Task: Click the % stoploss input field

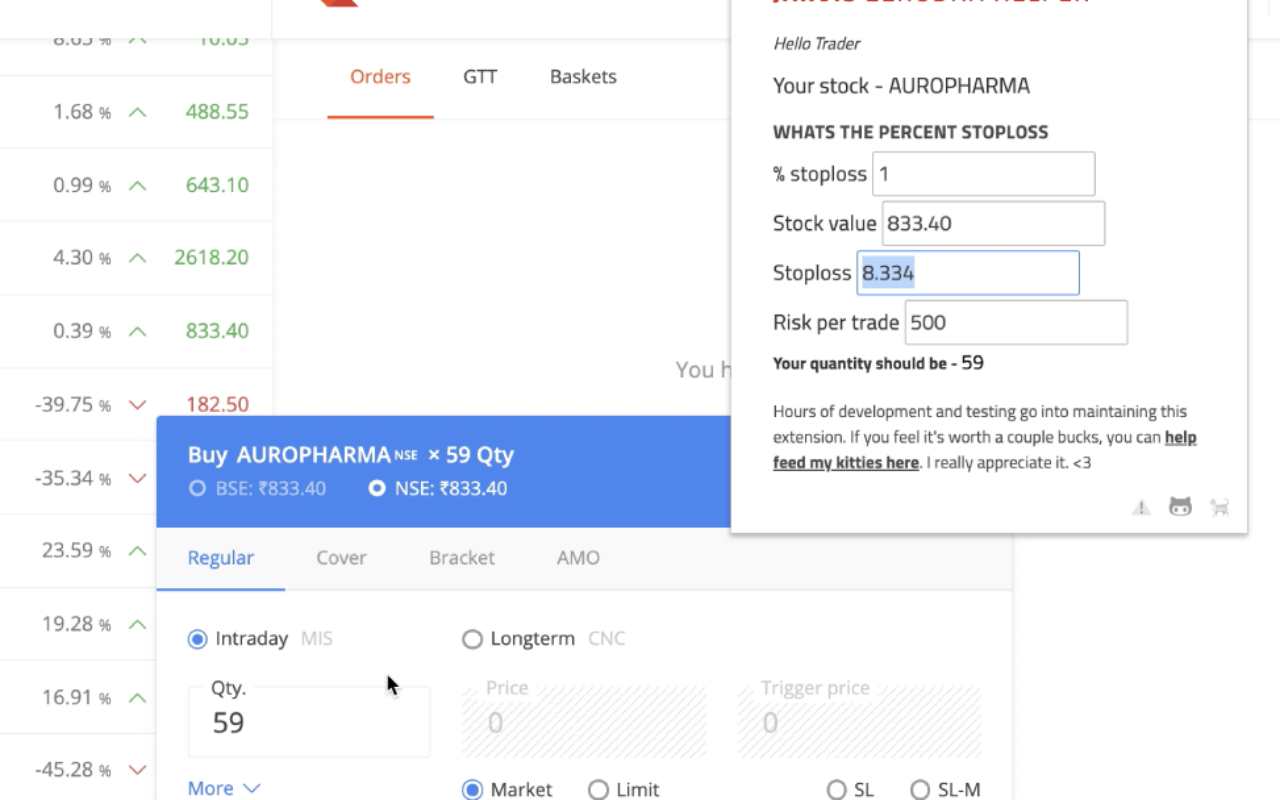Action: pyautogui.click(x=984, y=174)
